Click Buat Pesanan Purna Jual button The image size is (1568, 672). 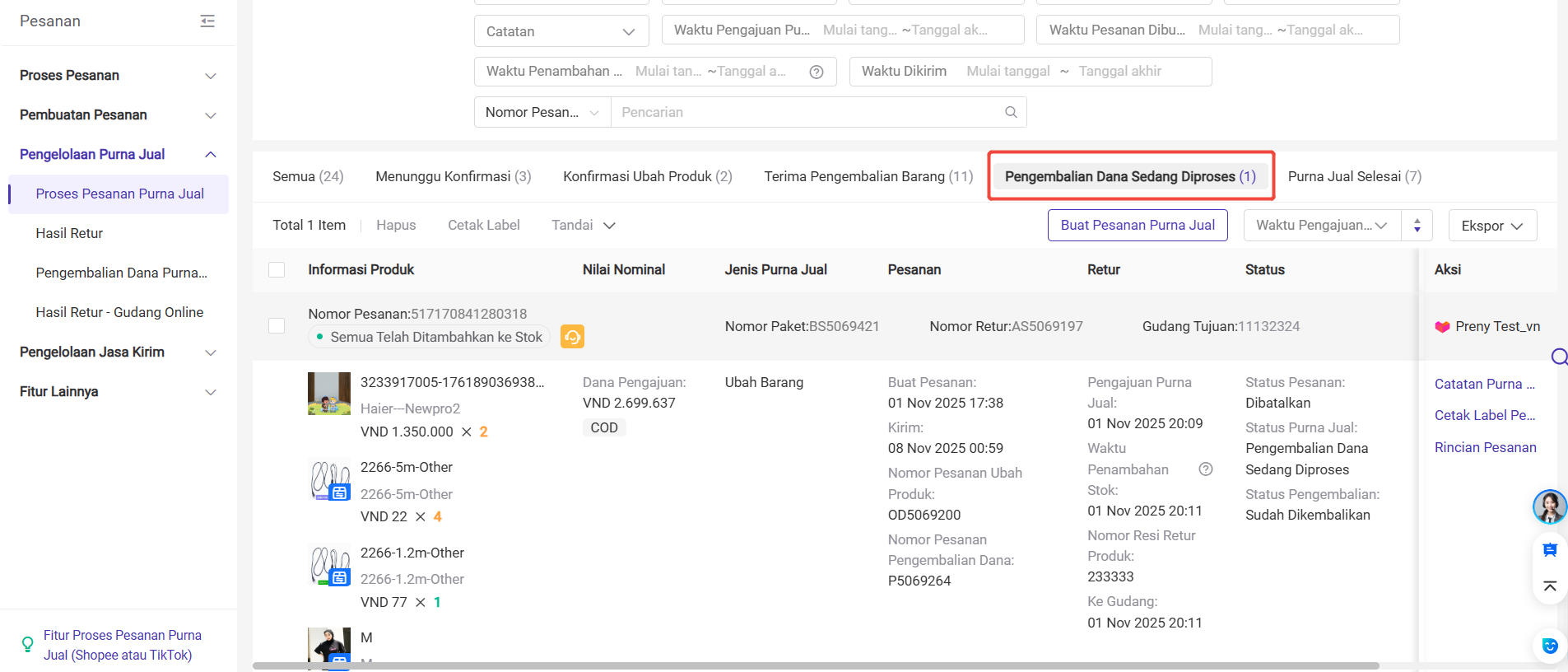coord(1137,226)
